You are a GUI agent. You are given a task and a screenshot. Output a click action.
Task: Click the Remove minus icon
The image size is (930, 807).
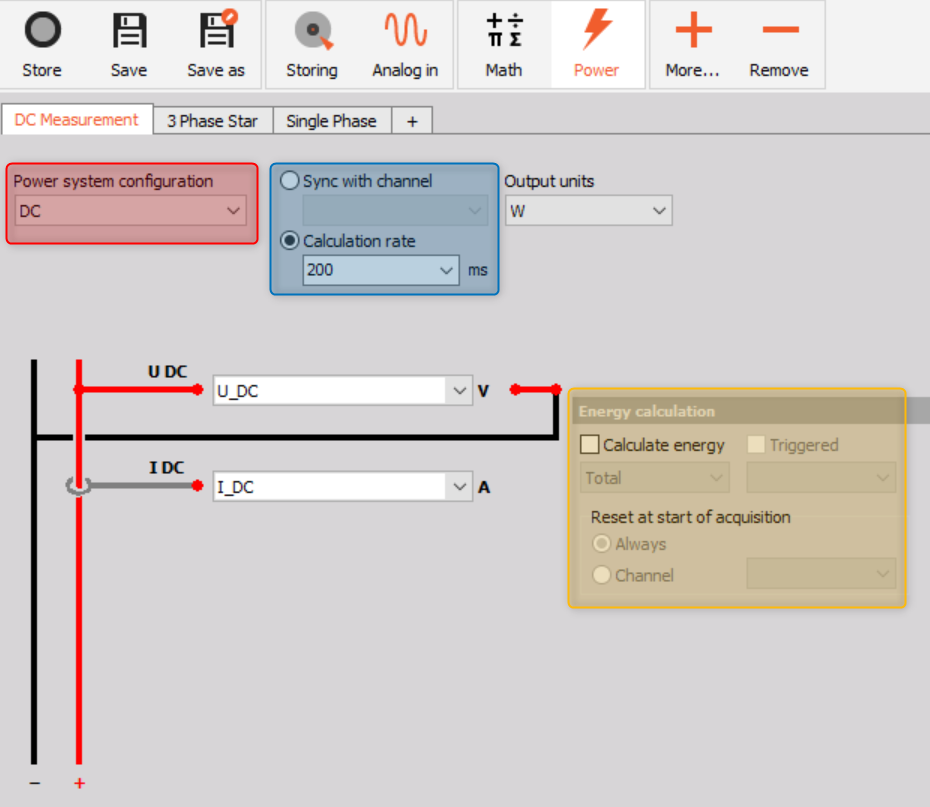780,30
